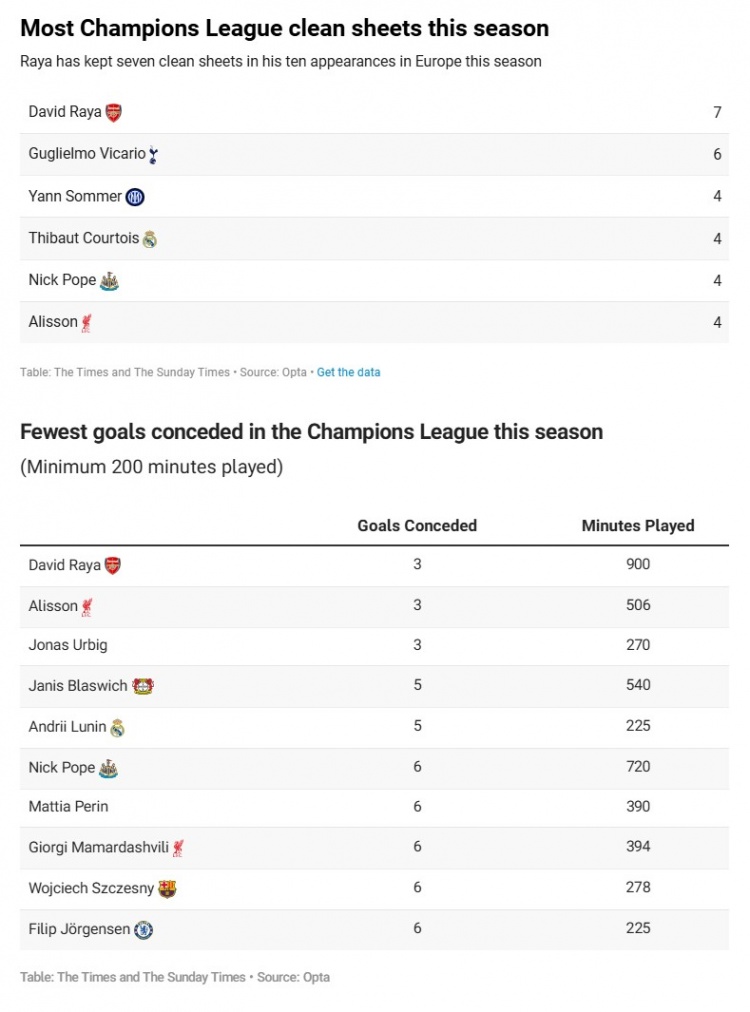Click the Real Madrid crest beside Andrii Lunin
The height and width of the screenshot is (1012, 750).
click(118, 728)
